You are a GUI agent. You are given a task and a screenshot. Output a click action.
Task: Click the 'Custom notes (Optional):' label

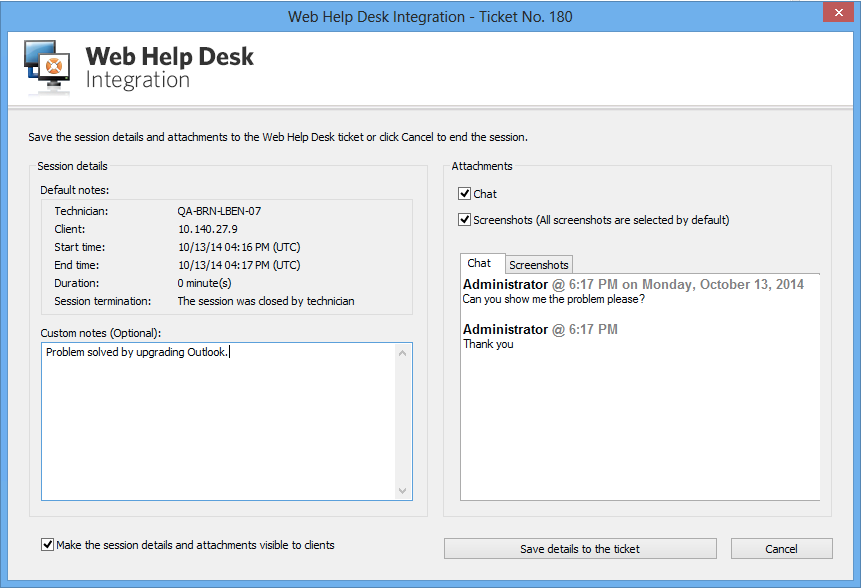(100, 333)
